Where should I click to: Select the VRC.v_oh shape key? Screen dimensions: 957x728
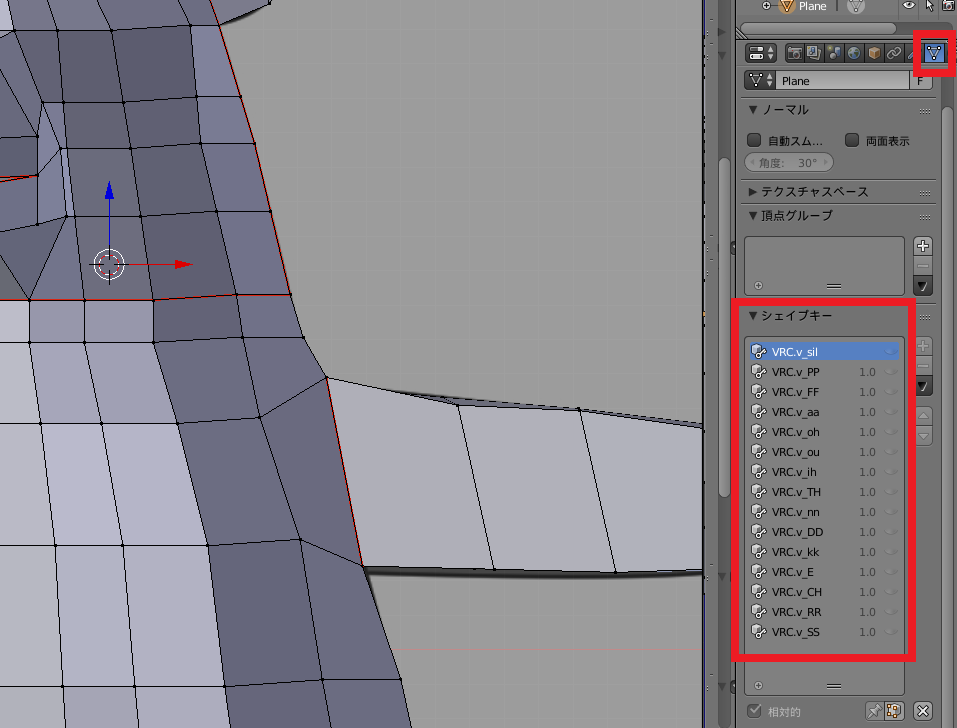click(824, 432)
